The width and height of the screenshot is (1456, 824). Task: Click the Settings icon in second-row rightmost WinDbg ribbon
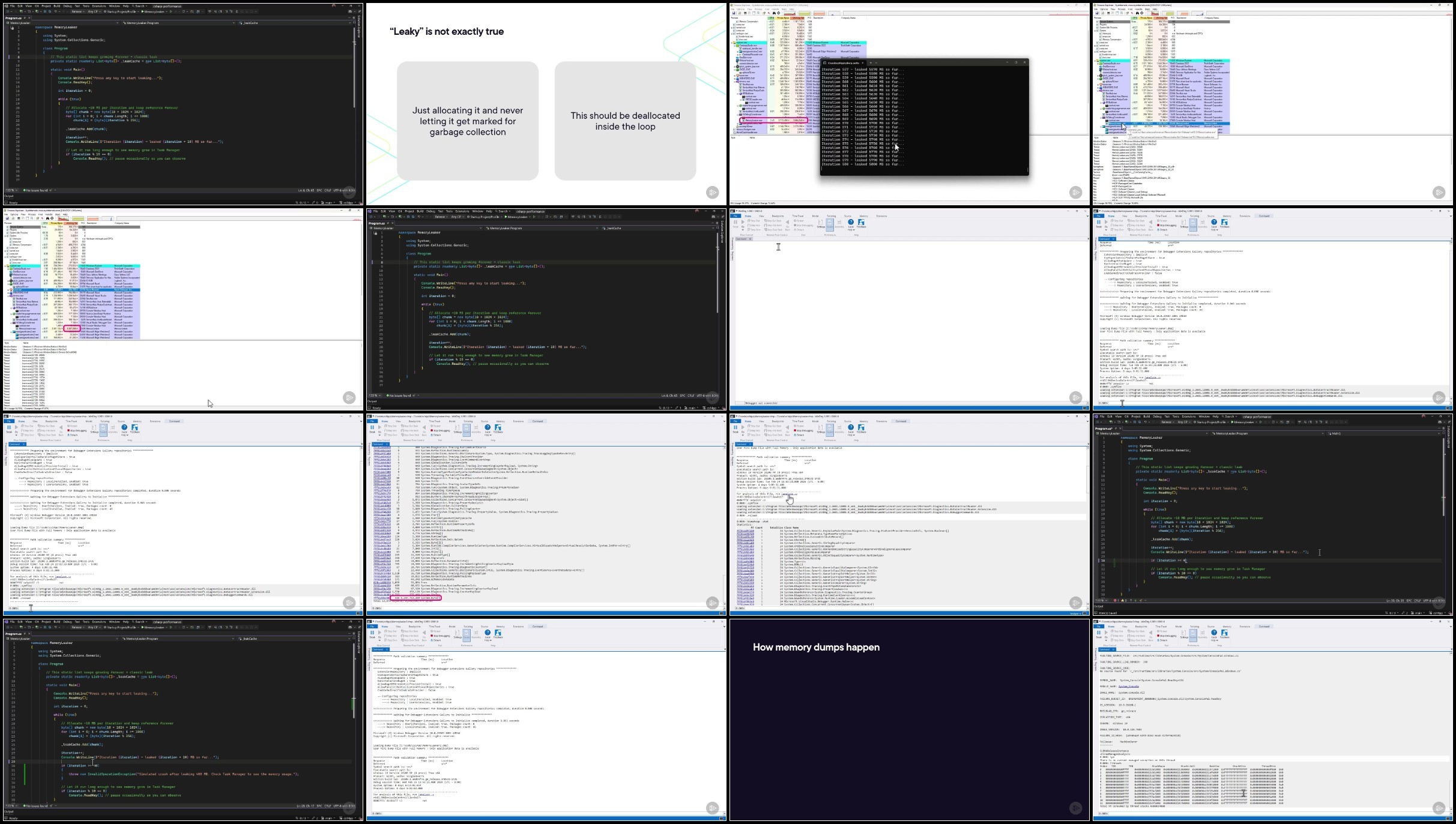pyautogui.click(x=1183, y=223)
